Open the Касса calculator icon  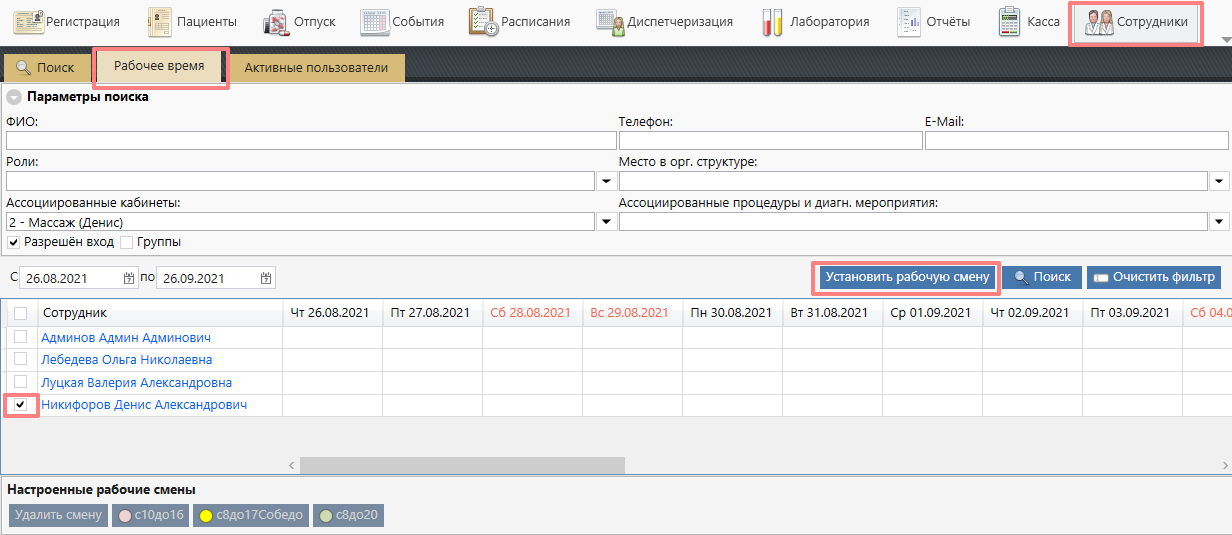tap(1009, 21)
